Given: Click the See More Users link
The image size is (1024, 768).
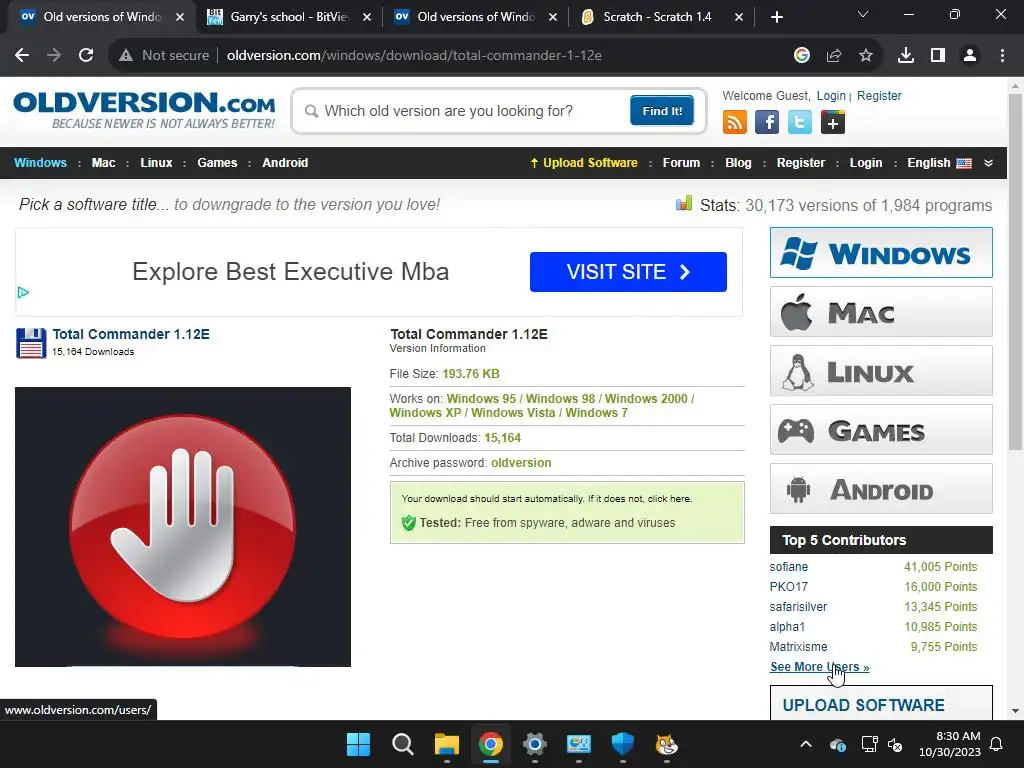Looking at the screenshot, I should pyautogui.click(x=819, y=667).
